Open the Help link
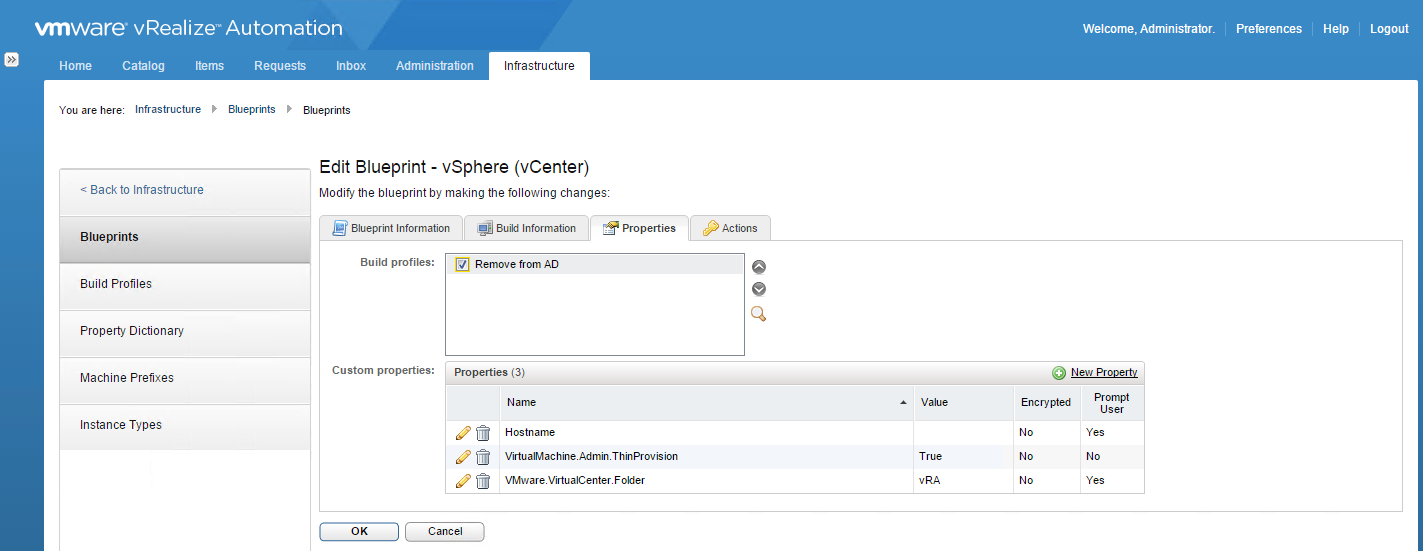This screenshot has width=1423, height=551. click(1336, 29)
